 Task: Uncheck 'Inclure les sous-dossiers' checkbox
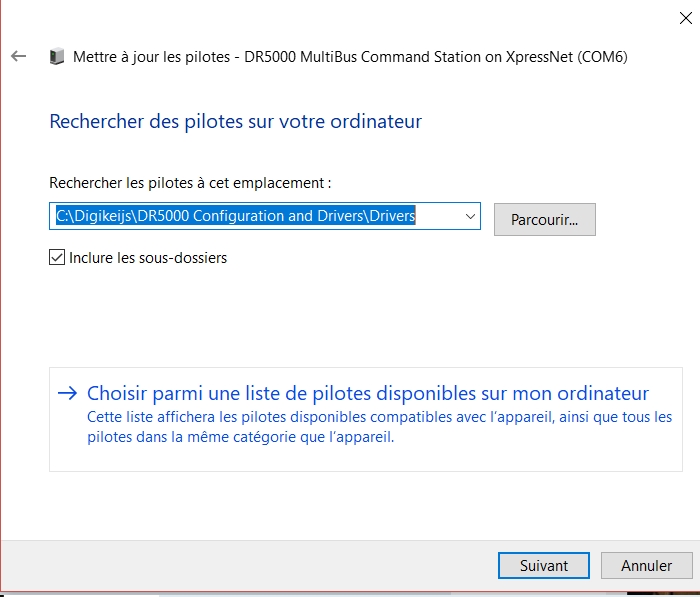point(57,258)
